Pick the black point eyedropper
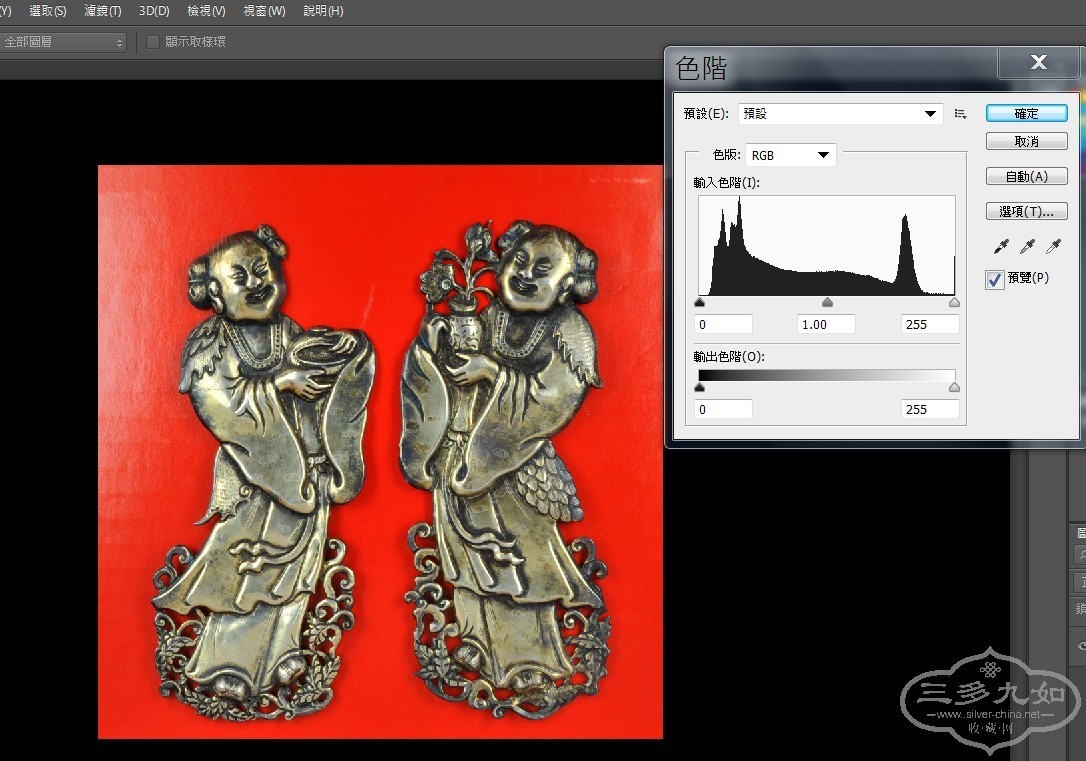 (1000, 246)
